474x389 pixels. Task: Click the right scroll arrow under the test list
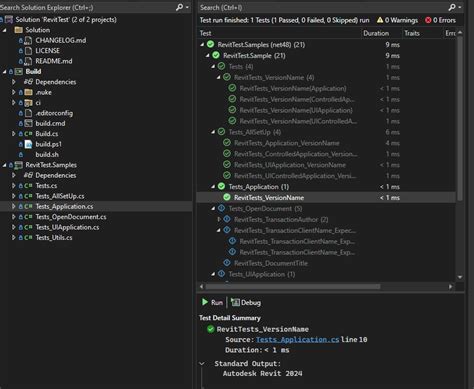[x=451, y=287]
